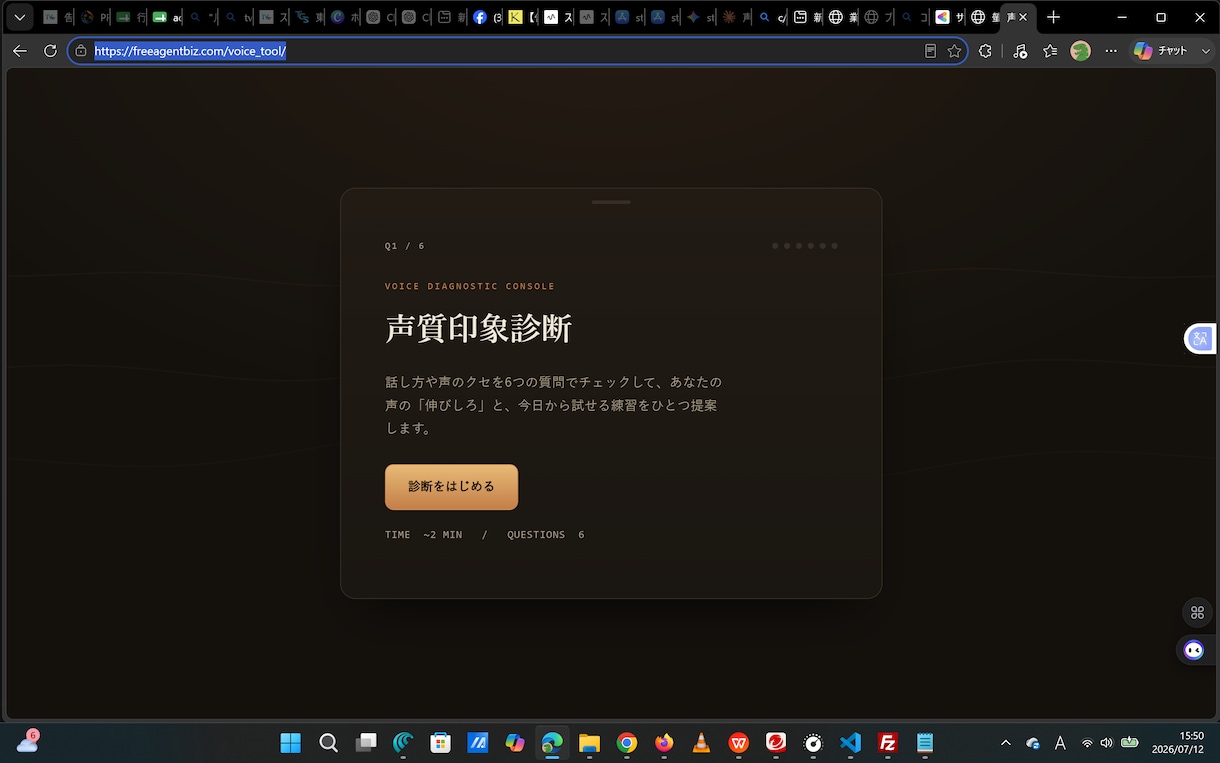Open the dinosaur profile avatar
1220x763 pixels.
1080,51
